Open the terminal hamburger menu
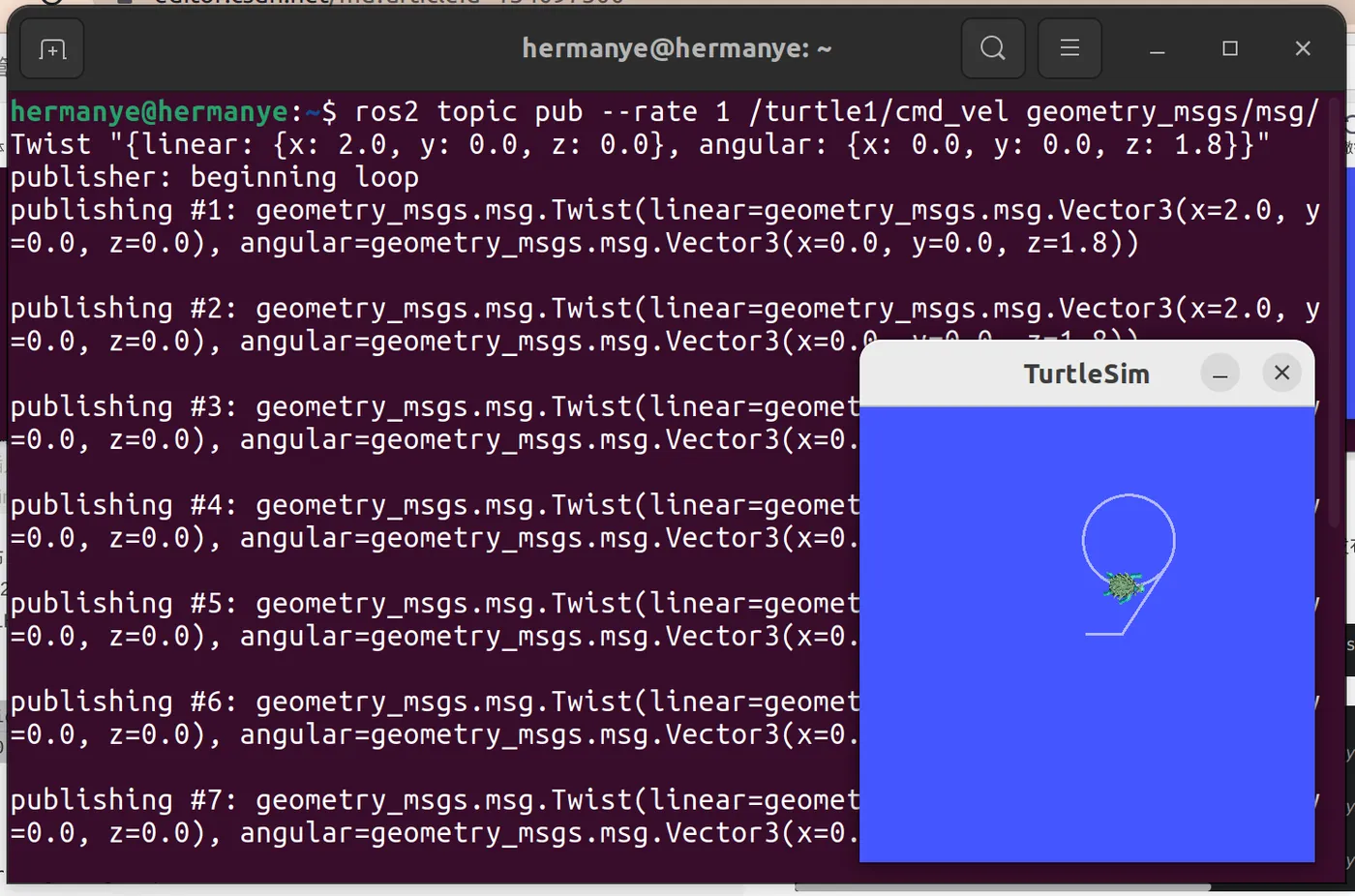Image resolution: width=1355 pixels, height=896 pixels. click(1069, 48)
